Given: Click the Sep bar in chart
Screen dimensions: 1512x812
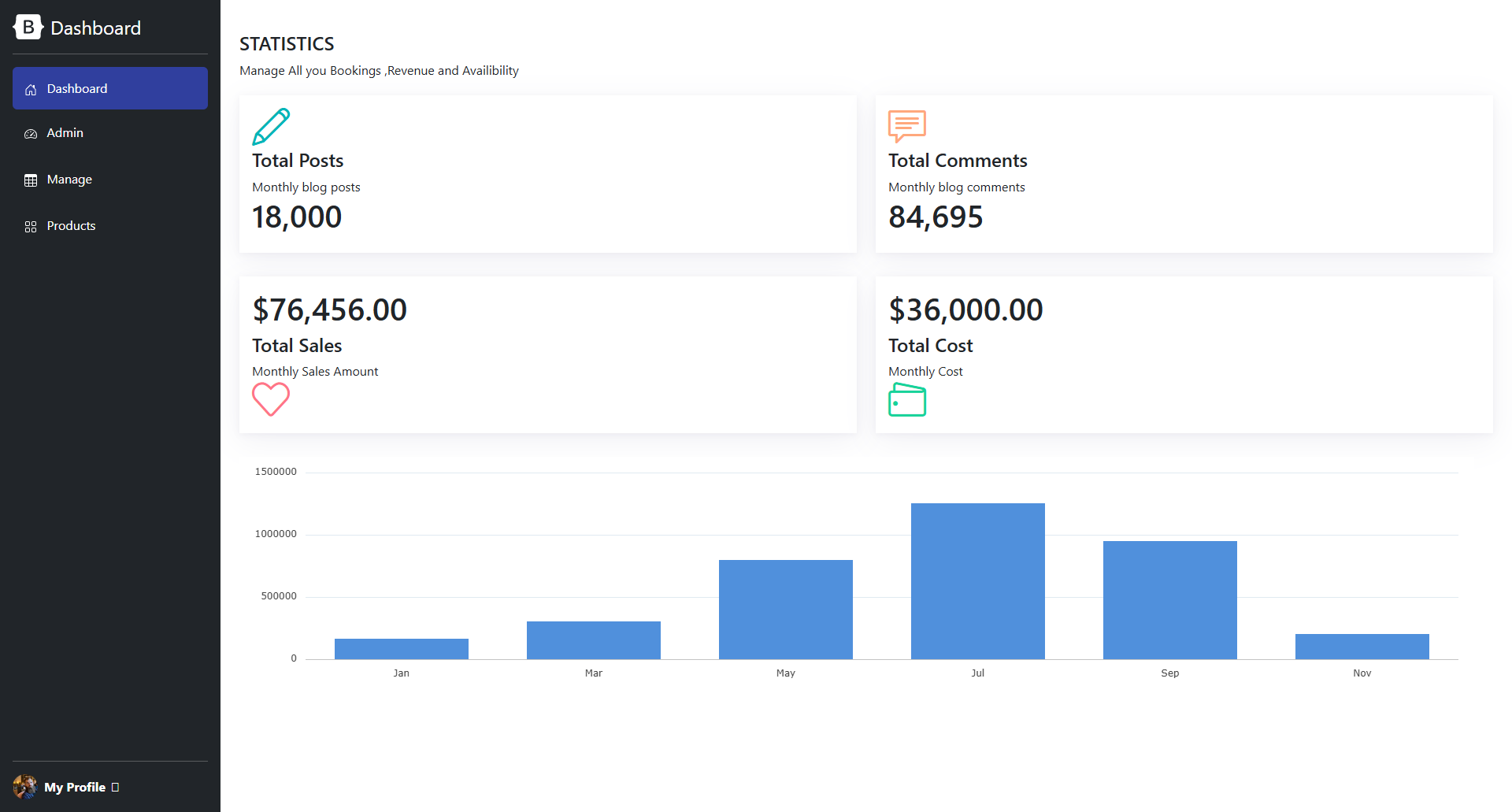Looking at the screenshot, I should pos(1170,600).
